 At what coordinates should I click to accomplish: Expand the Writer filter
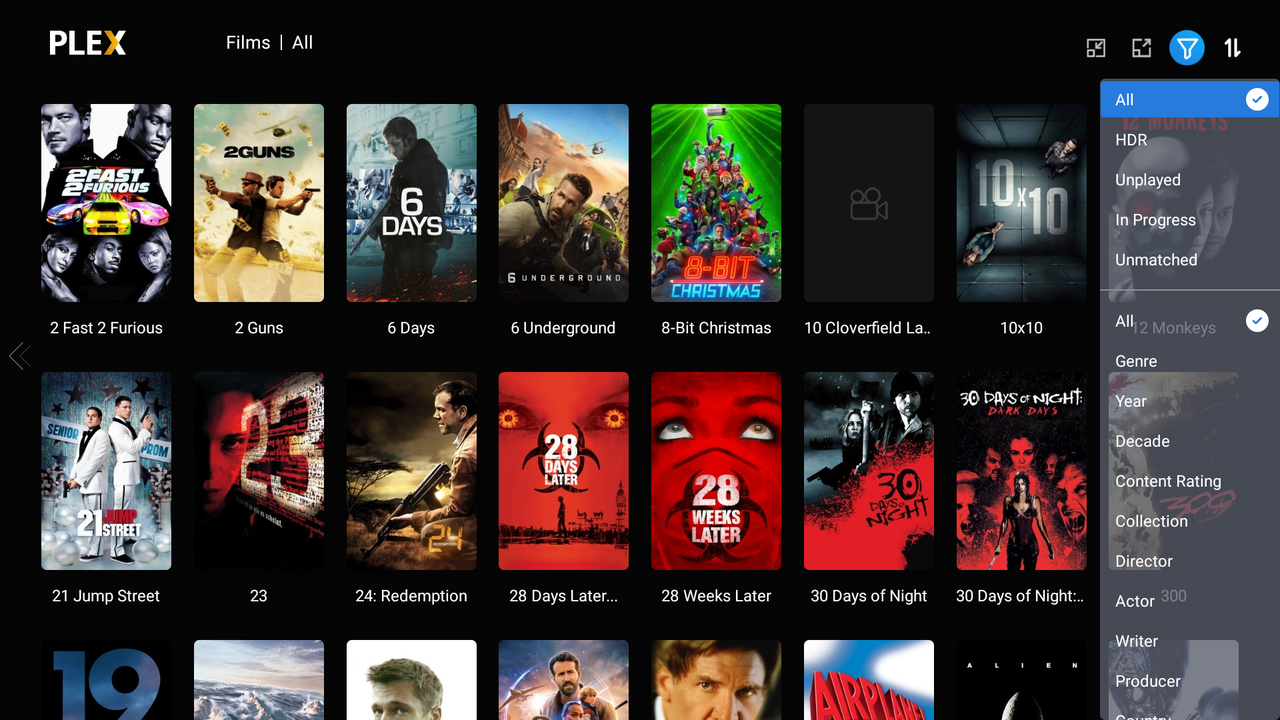point(1190,641)
